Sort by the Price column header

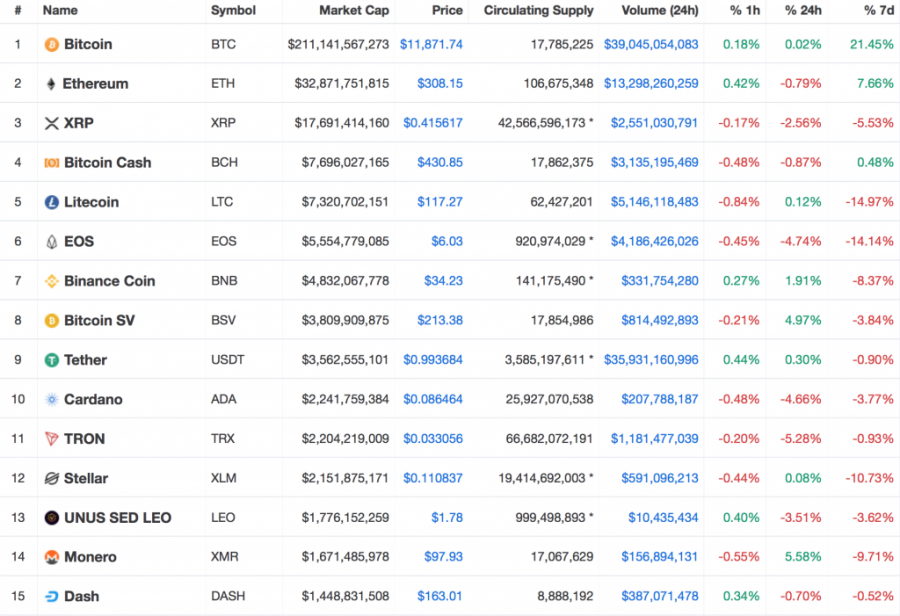(447, 10)
